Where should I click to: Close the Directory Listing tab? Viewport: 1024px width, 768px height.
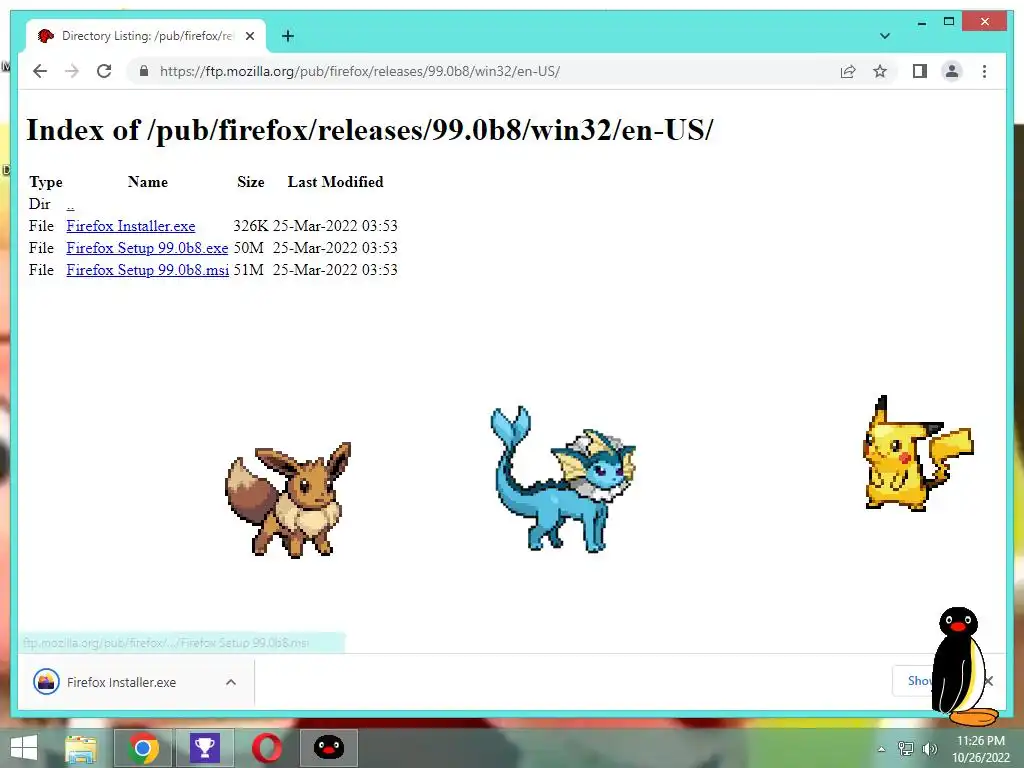click(250, 36)
